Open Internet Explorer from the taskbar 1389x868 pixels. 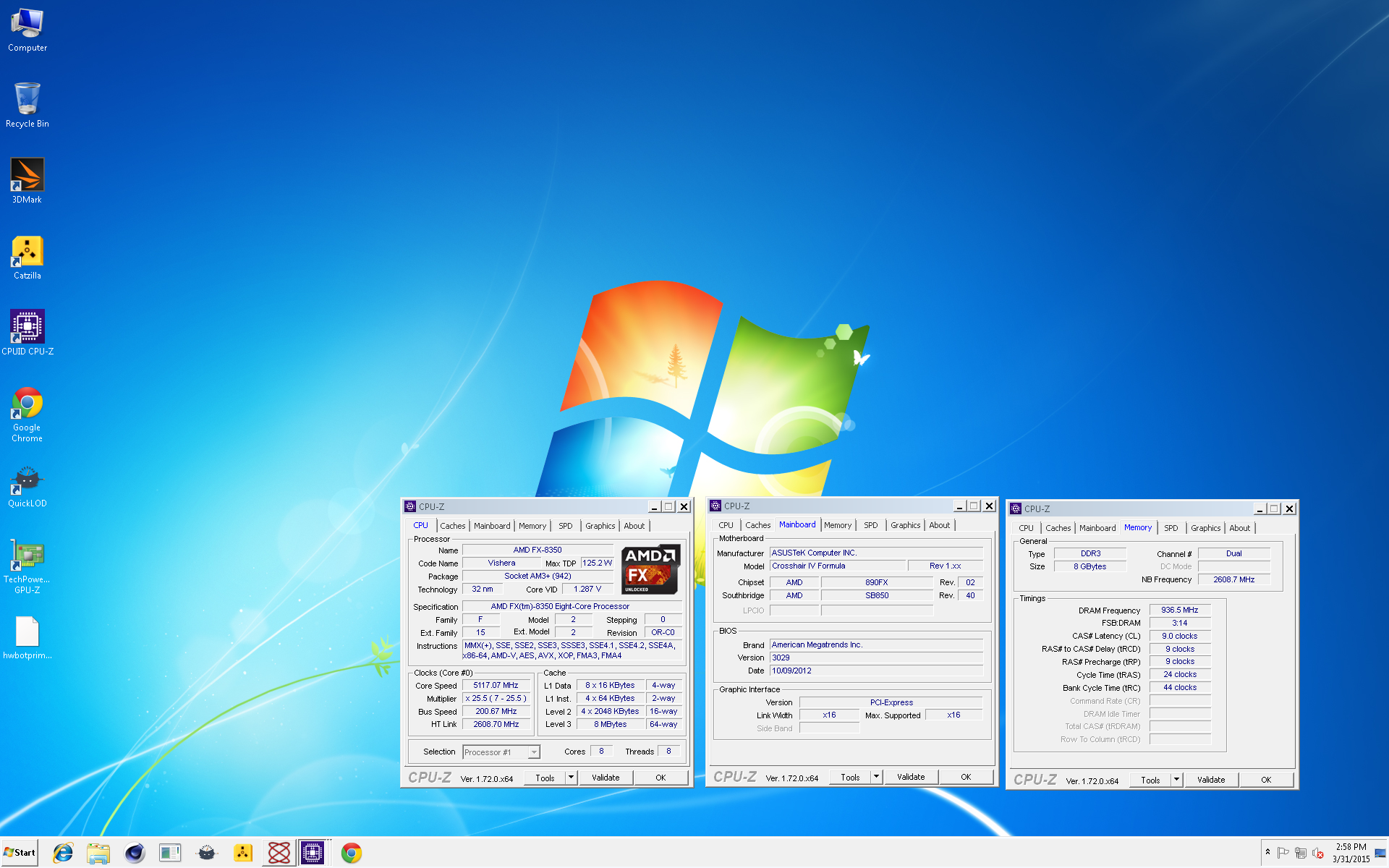click(63, 853)
